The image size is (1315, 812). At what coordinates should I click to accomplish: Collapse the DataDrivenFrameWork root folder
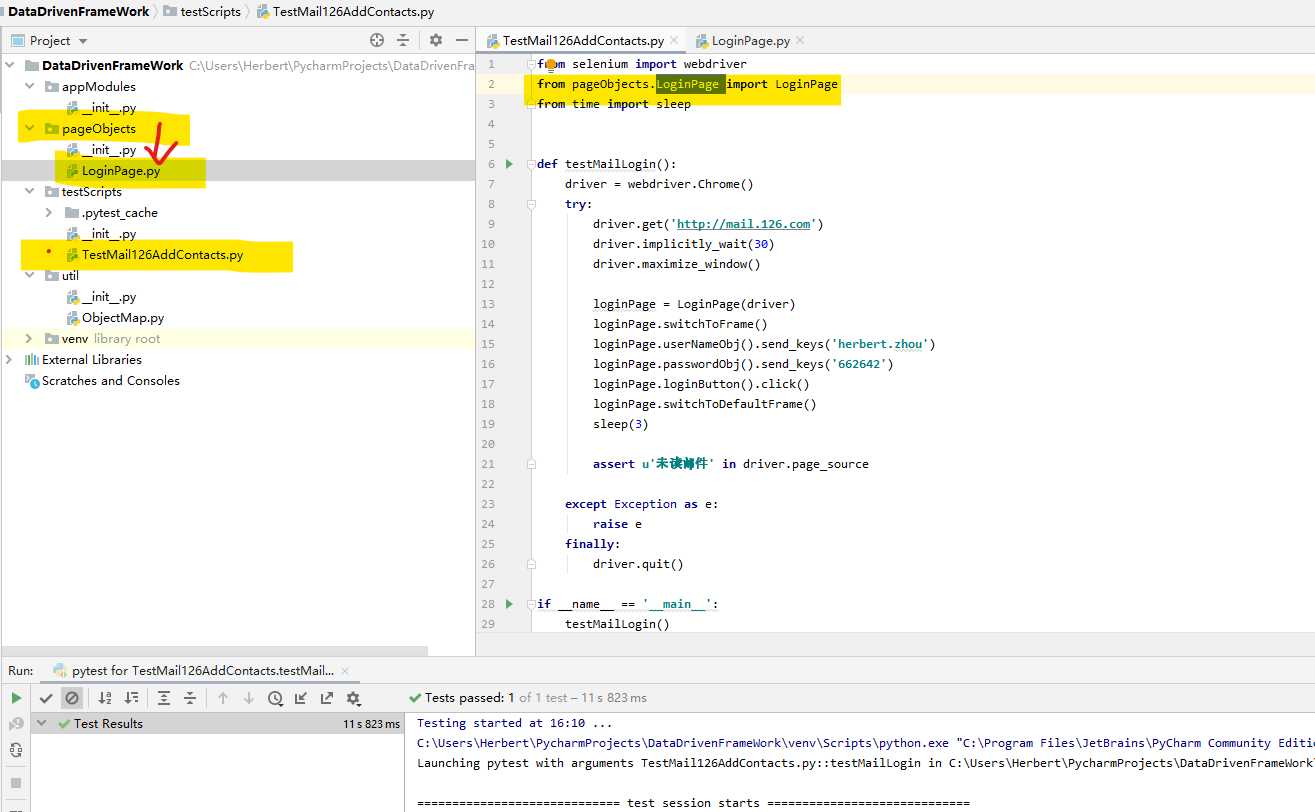(x=11, y=65)
